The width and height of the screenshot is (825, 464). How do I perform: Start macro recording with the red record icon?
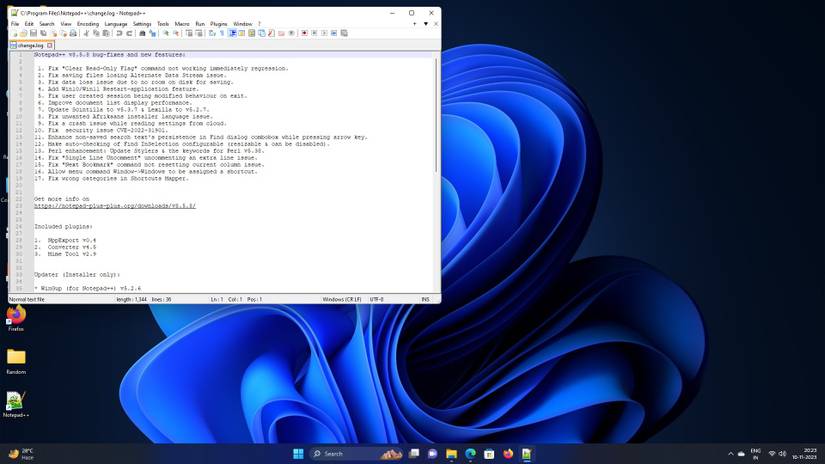click(x=304, y=33)
